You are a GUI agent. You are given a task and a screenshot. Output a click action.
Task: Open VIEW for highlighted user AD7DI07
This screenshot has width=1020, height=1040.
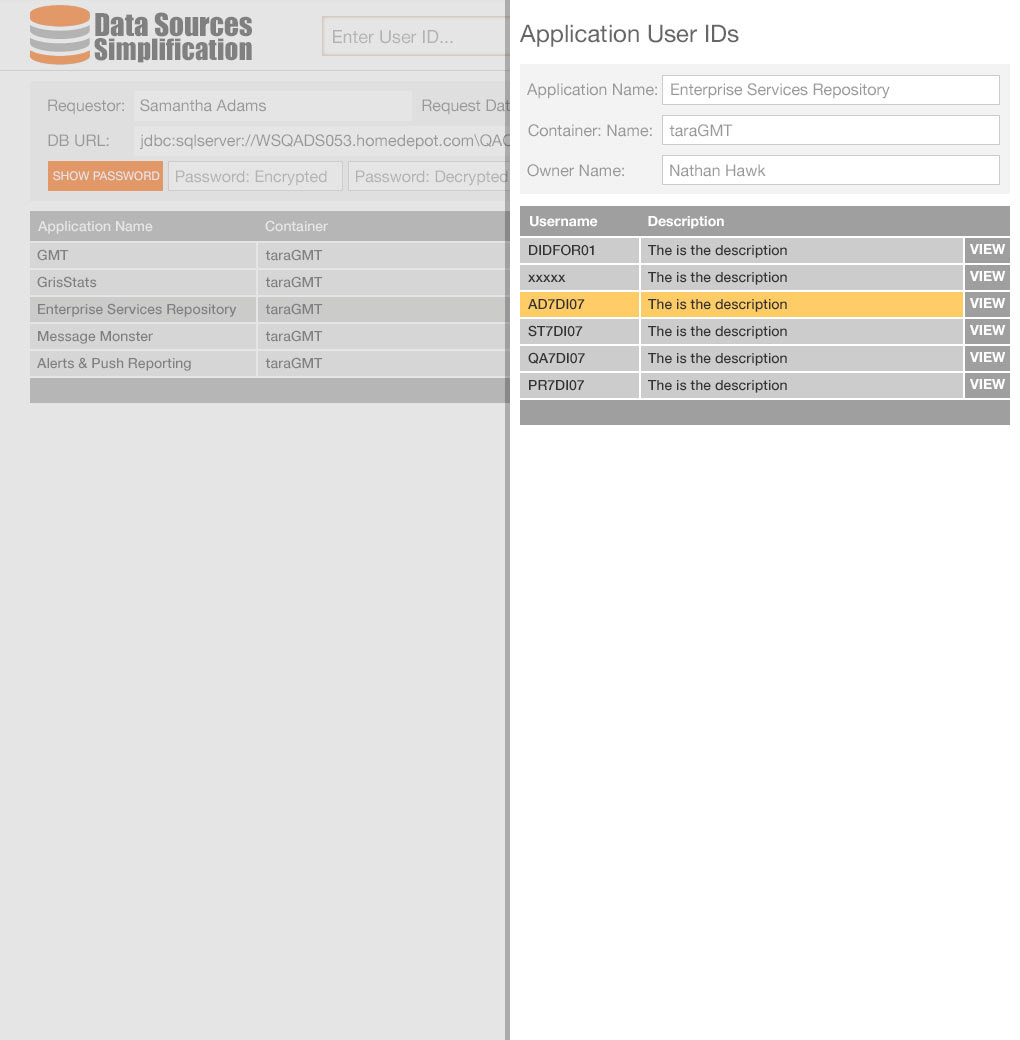(x=987, y=304)
